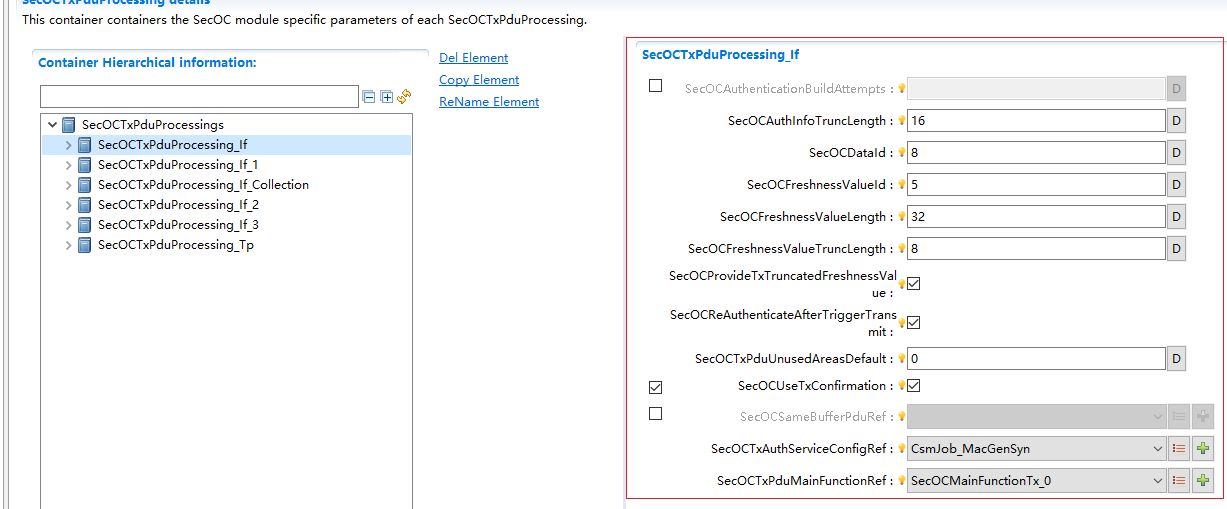Click the SecOCAuthInfoTruncLength input field
1227x509 pixels.
[1035, 121]
